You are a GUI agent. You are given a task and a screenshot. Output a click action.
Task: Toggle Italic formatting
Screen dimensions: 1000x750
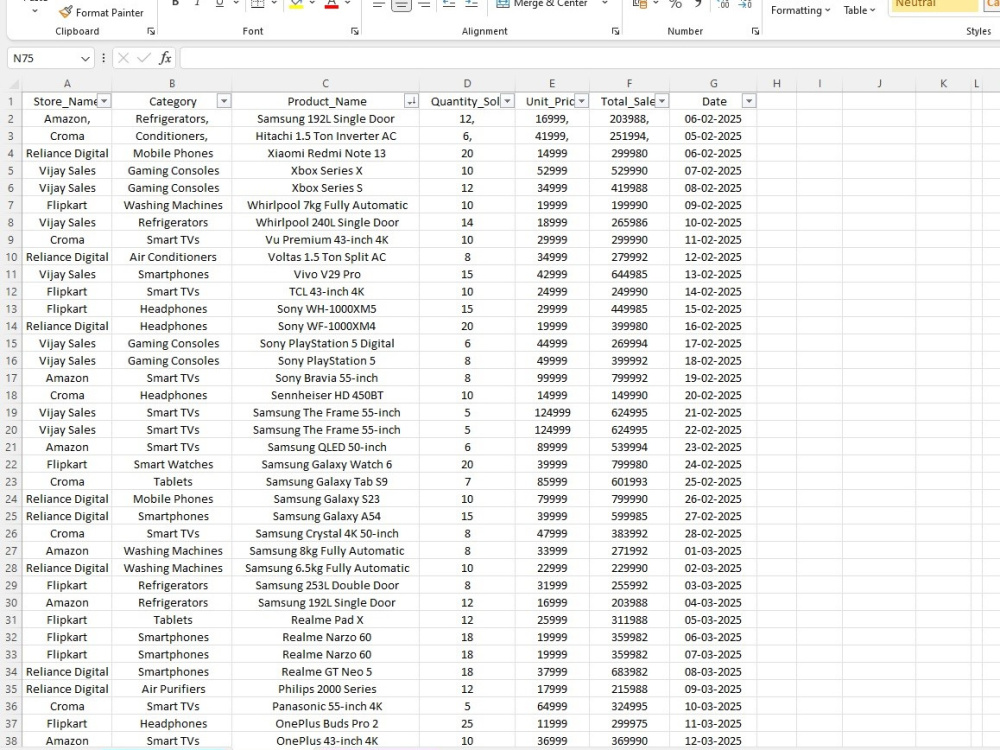pos(197,3)
